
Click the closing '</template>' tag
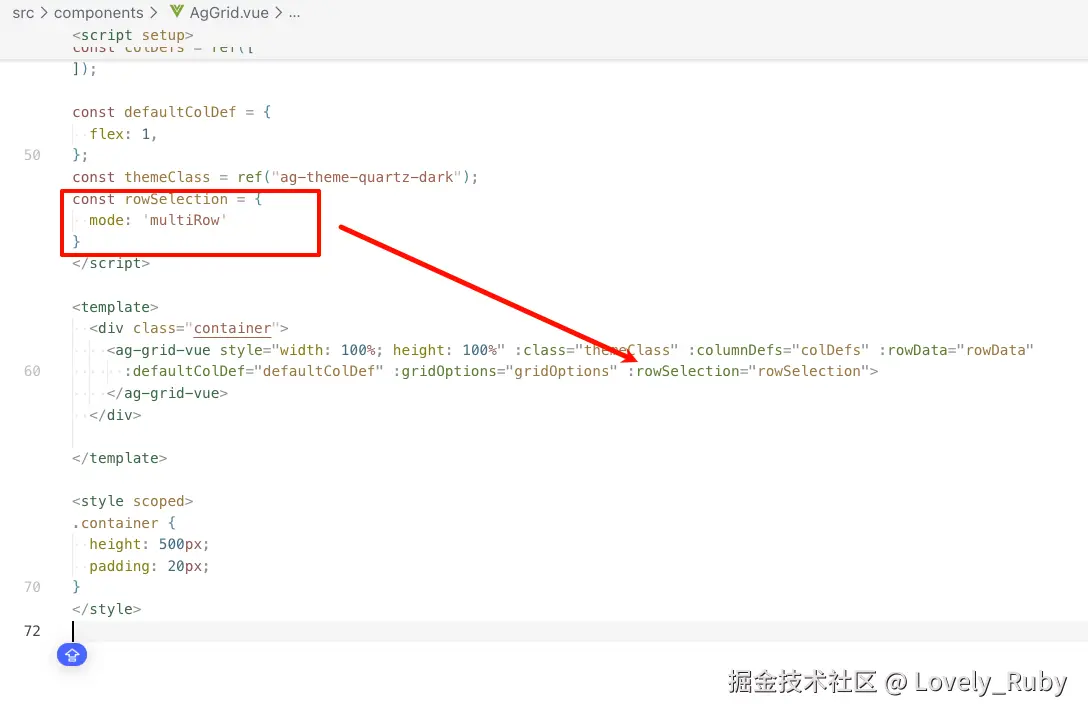click(x=119, y=458)
